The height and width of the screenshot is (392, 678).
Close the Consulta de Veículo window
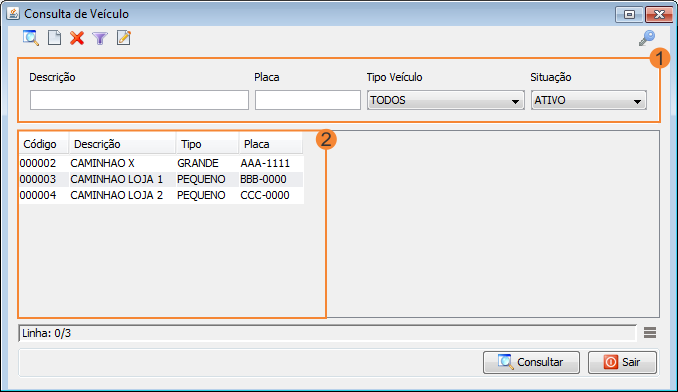(x=659, y=14)
